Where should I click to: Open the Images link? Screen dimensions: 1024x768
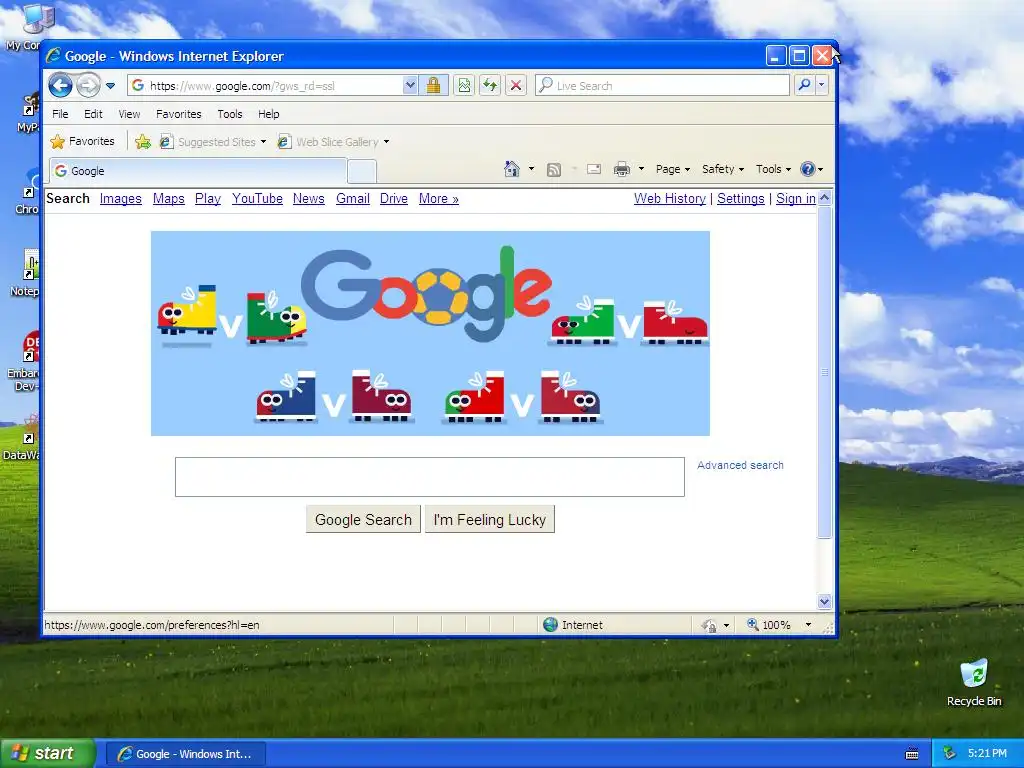pyautogui.click(x=120, y=199)
